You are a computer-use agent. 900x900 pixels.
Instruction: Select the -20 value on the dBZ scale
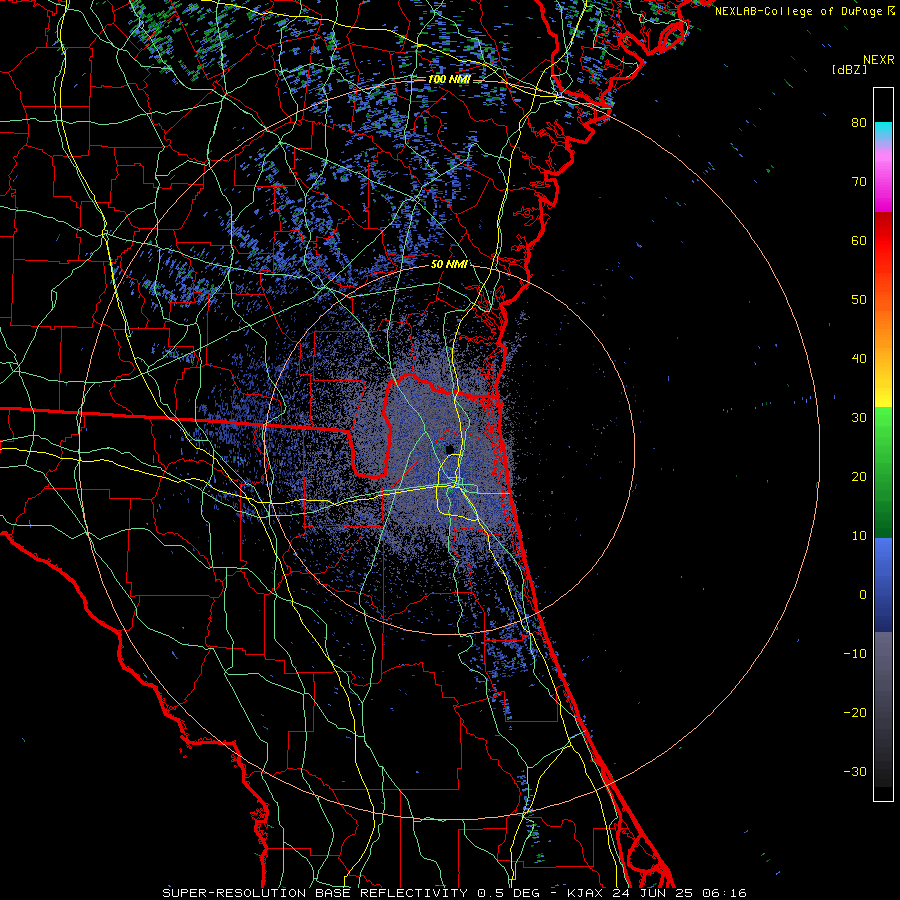point(855,712)
